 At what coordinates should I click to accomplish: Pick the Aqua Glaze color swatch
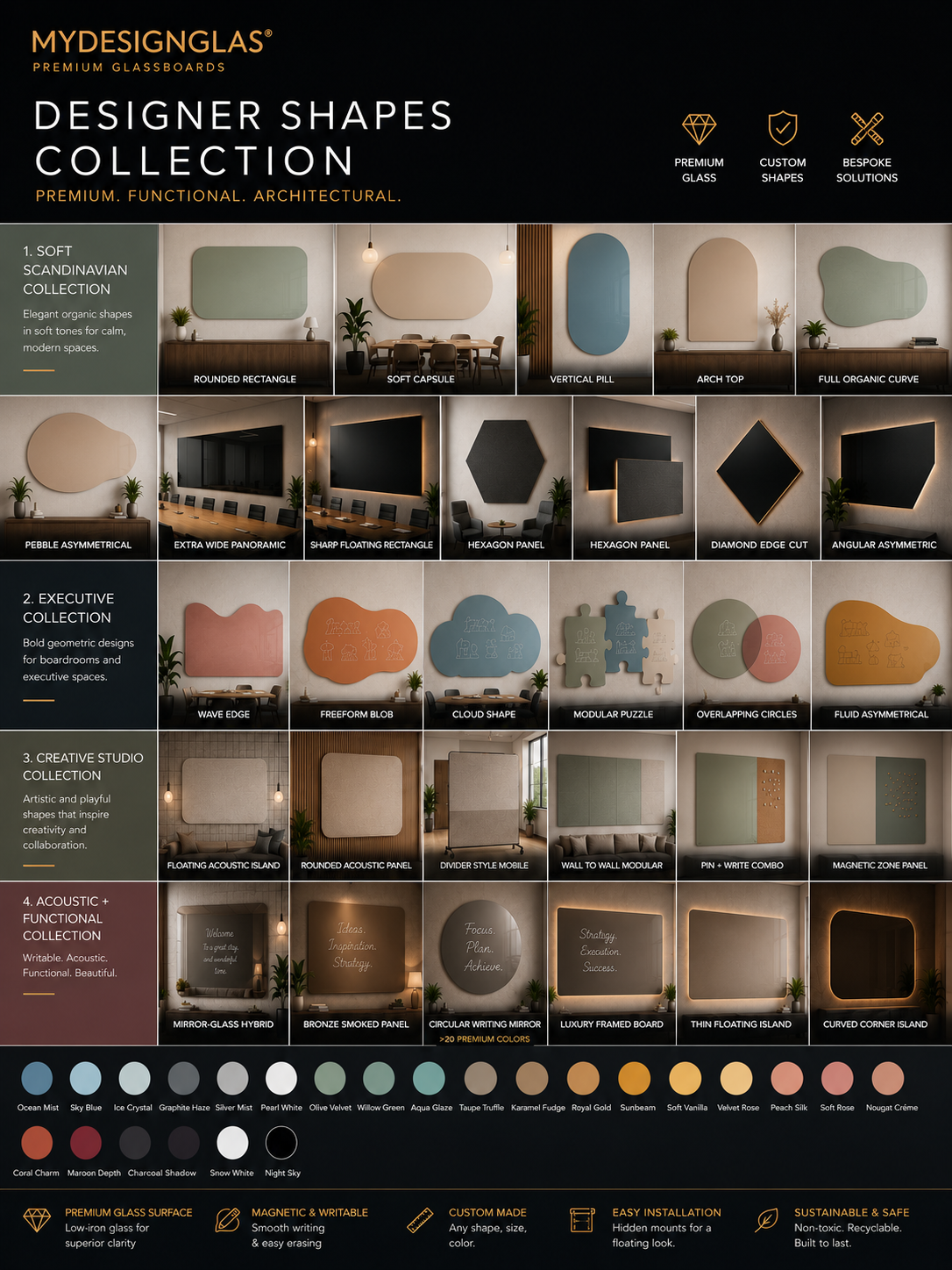click(x=429, y=1078)
